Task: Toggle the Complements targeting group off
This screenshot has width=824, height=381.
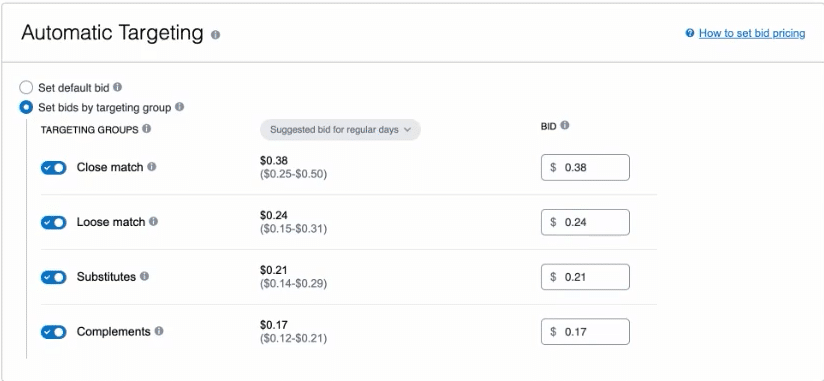Action: pyautogui.click(x=54, y=332)
